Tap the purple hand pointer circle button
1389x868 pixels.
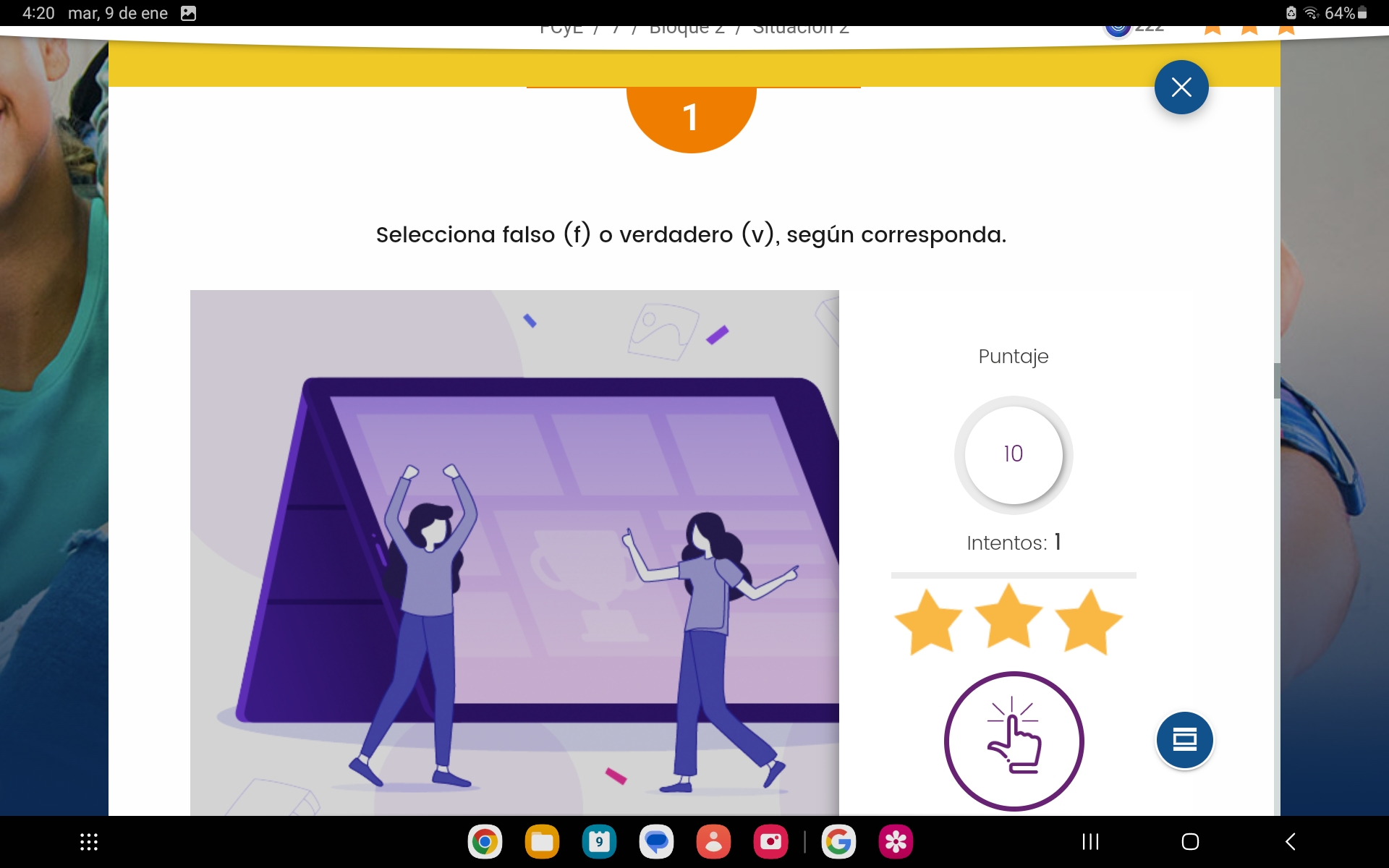click(x=1014, y=741)
